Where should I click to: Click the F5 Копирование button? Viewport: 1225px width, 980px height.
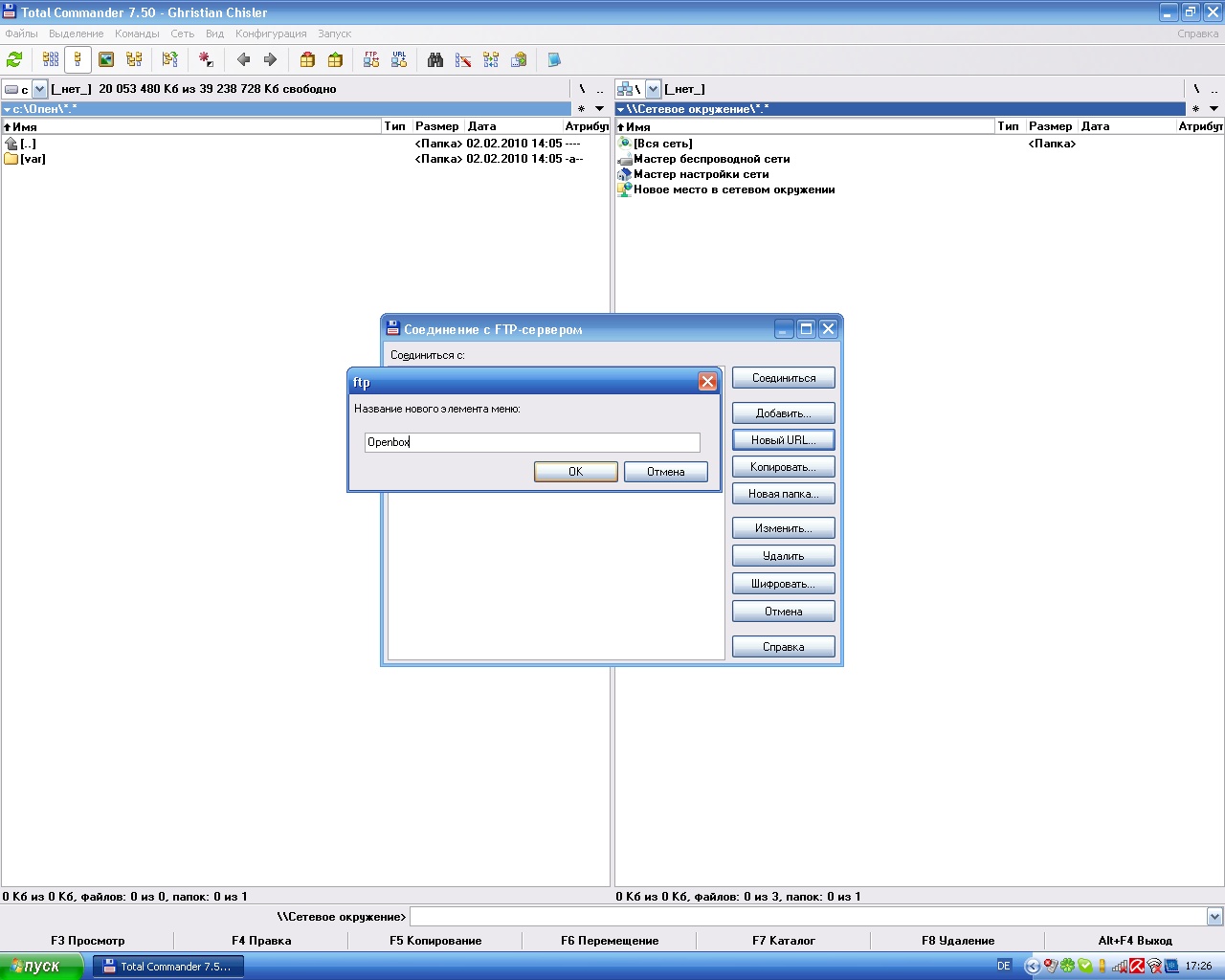coord(435,941)
